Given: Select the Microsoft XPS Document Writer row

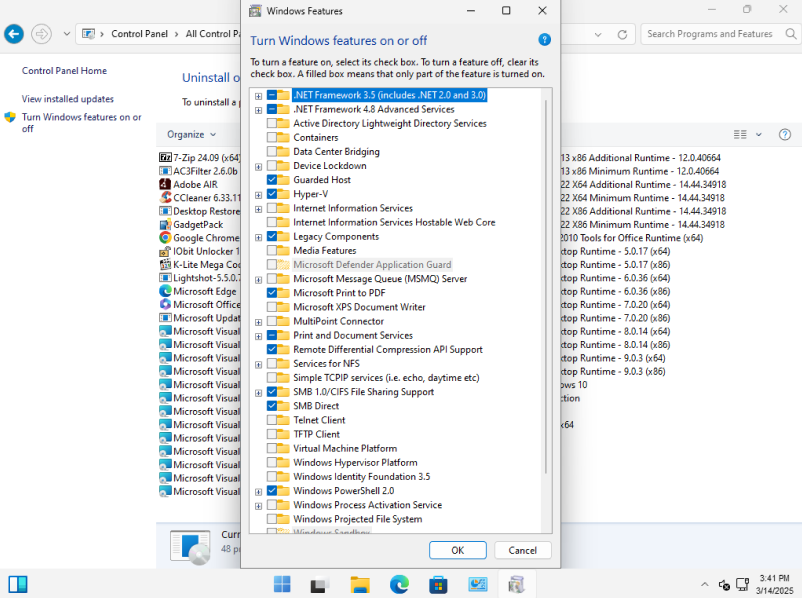Looking at the screenshot, I should (x=359, y=307).
